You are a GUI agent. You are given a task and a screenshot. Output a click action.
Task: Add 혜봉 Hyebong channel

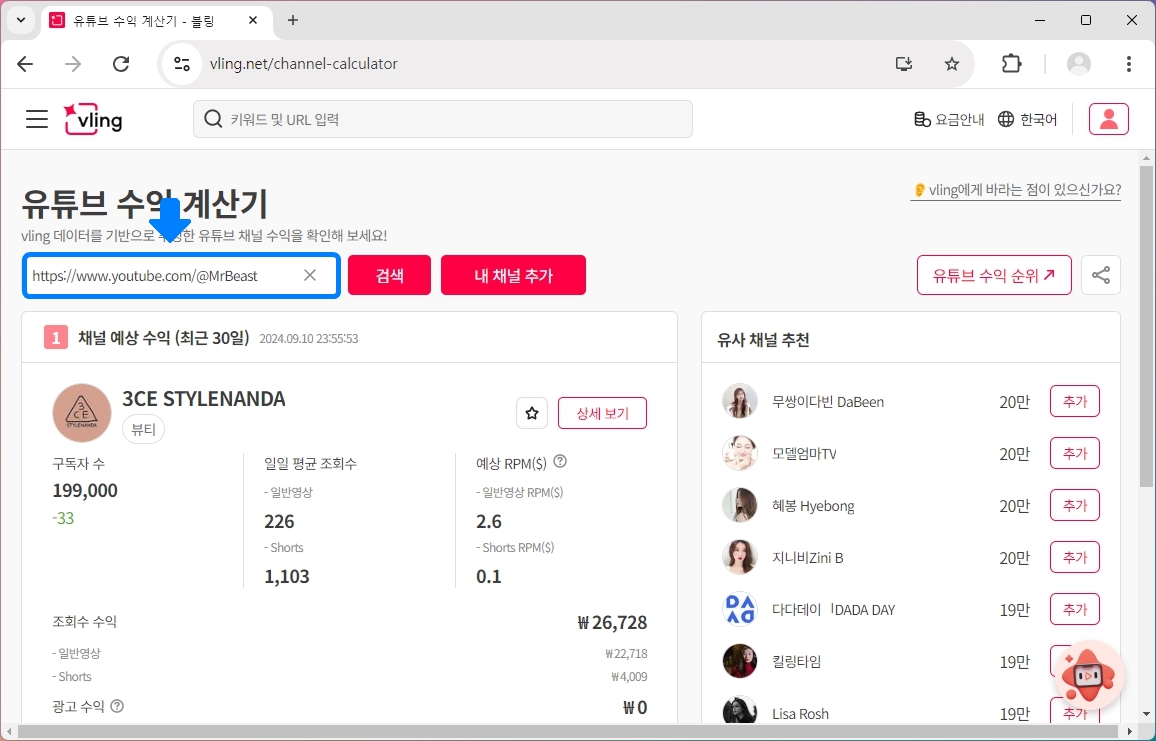(x=1074, y=505)
